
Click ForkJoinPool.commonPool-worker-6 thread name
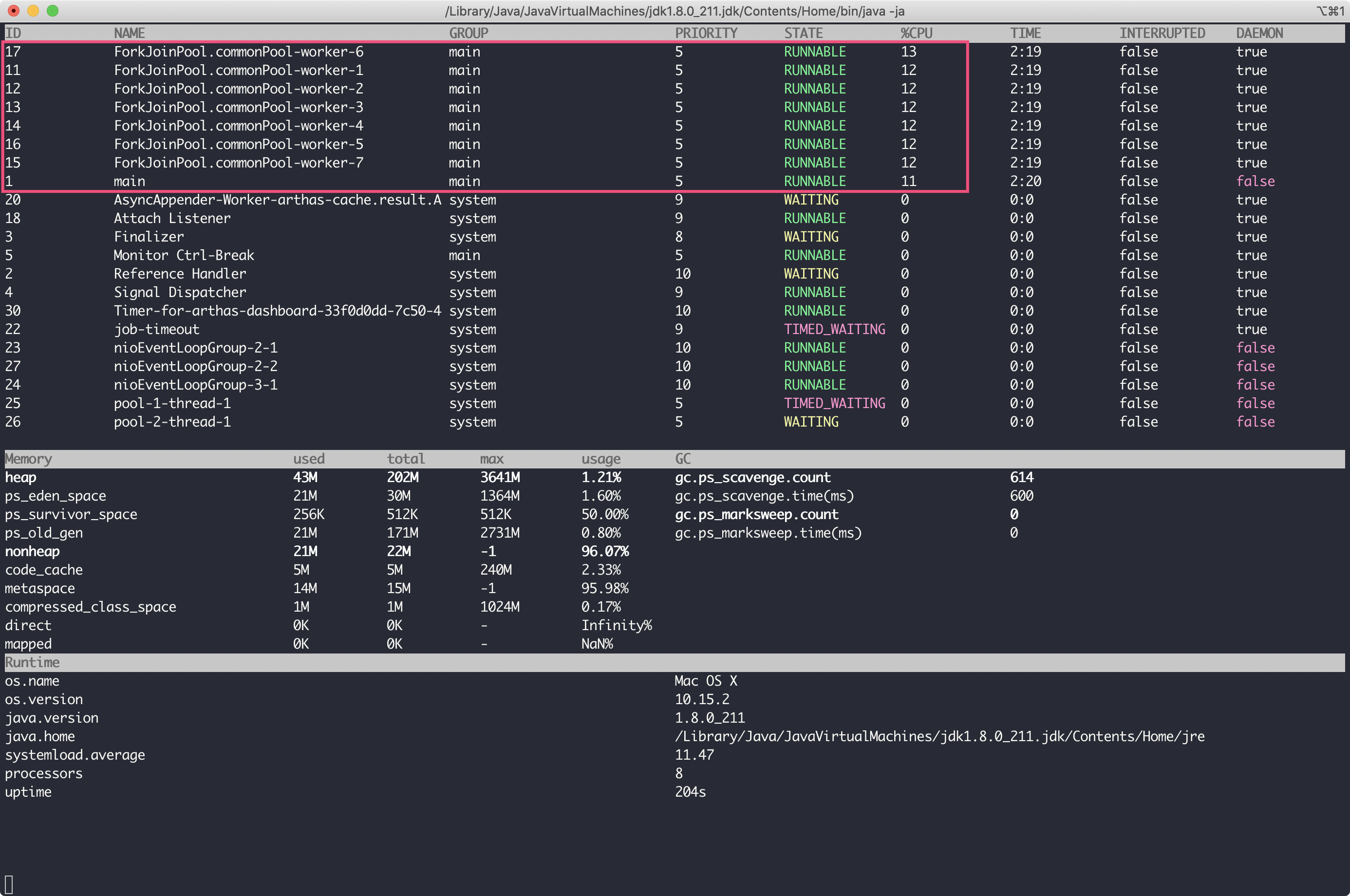coord(238,52)
